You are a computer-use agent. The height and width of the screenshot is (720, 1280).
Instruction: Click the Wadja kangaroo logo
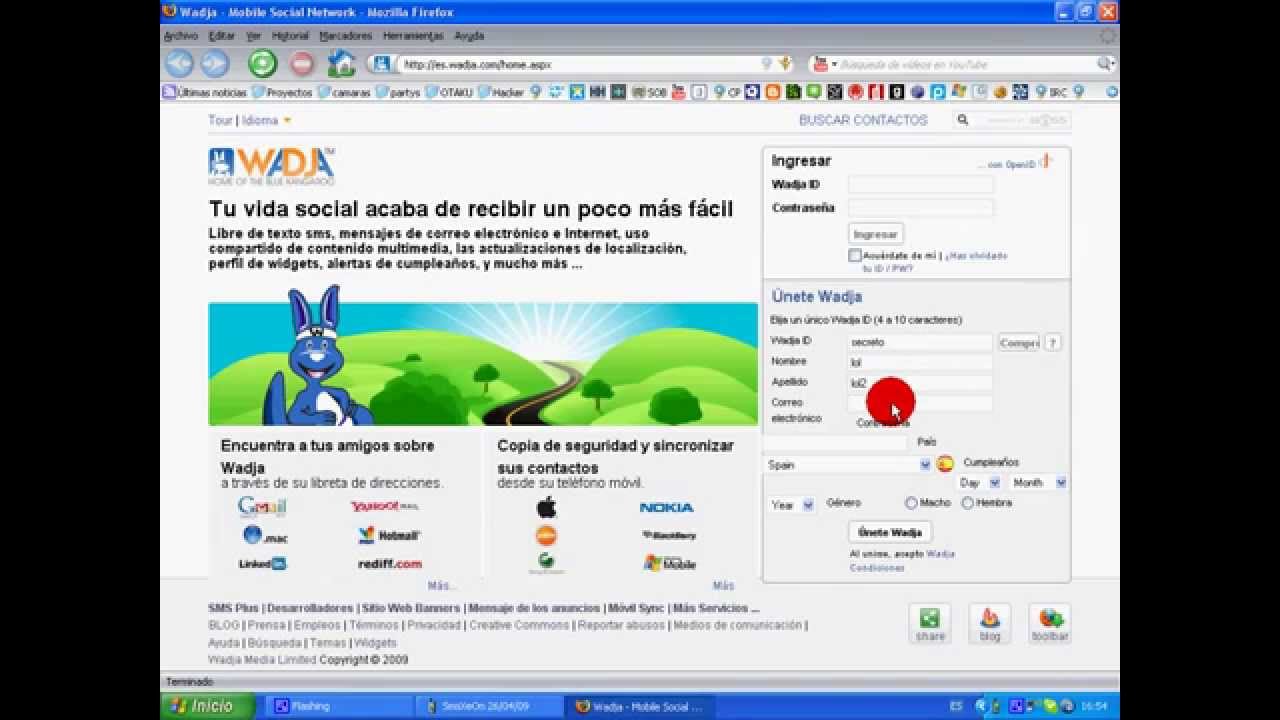click(271, 166)
